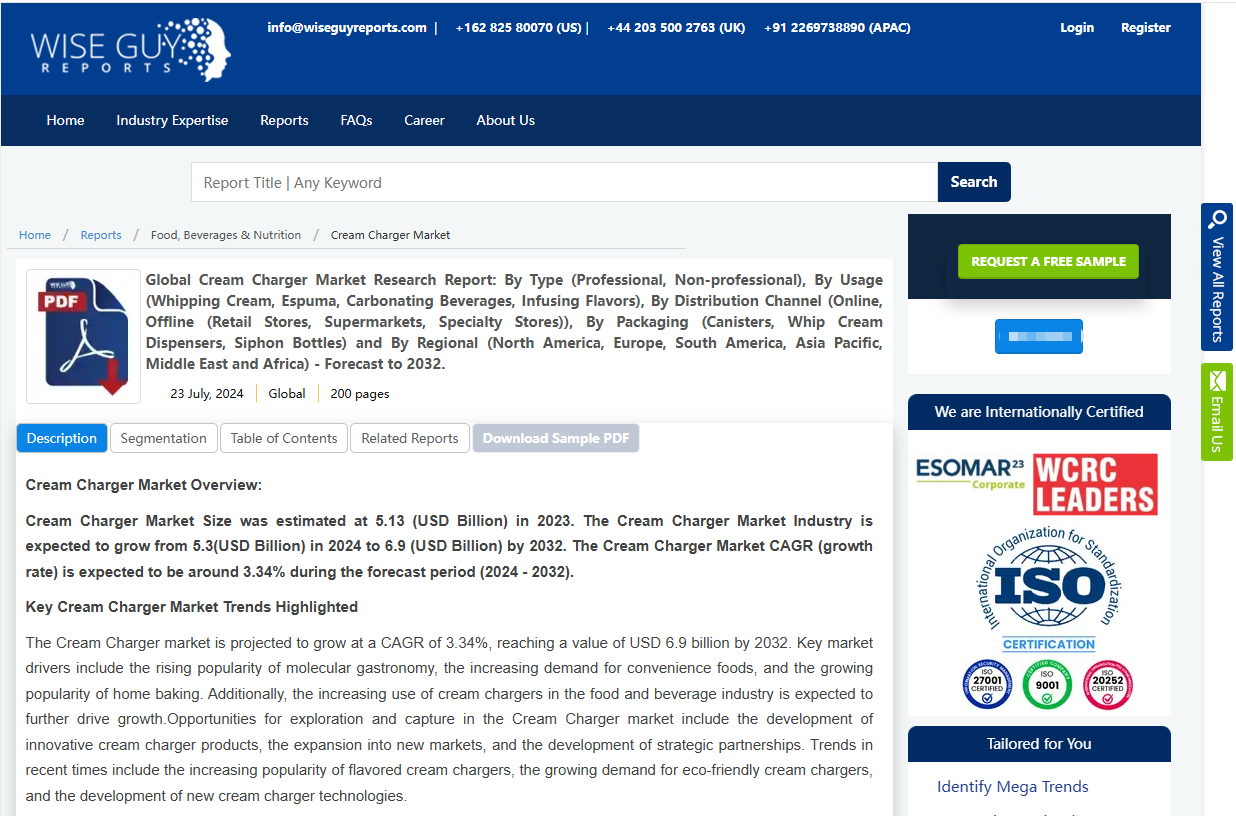1236x816 pixels.
Task: Open the green Email Us side panel
Action: (1216, 412)
